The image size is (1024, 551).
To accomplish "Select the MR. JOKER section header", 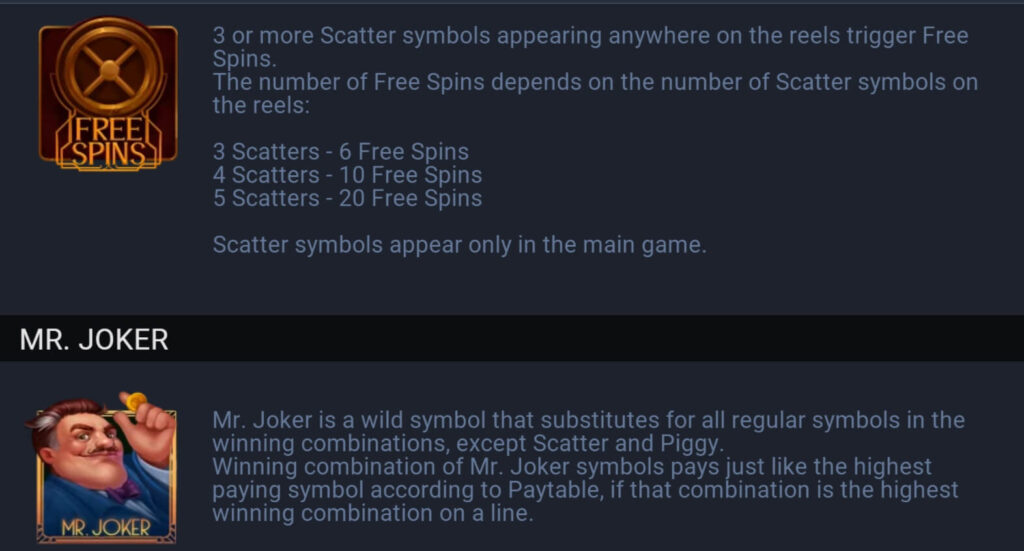I will point(94,339).
